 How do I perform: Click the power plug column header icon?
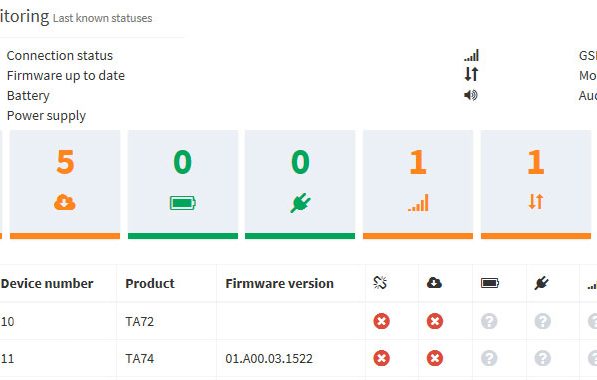click(541, 283)
